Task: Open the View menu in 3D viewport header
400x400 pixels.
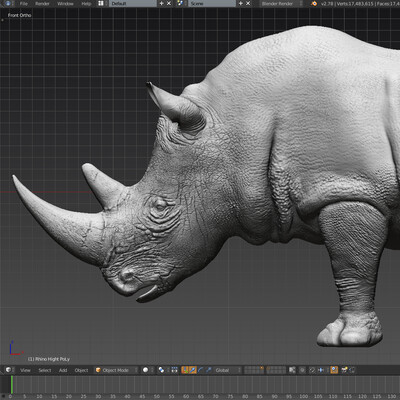Action: (x=25, y=370)
